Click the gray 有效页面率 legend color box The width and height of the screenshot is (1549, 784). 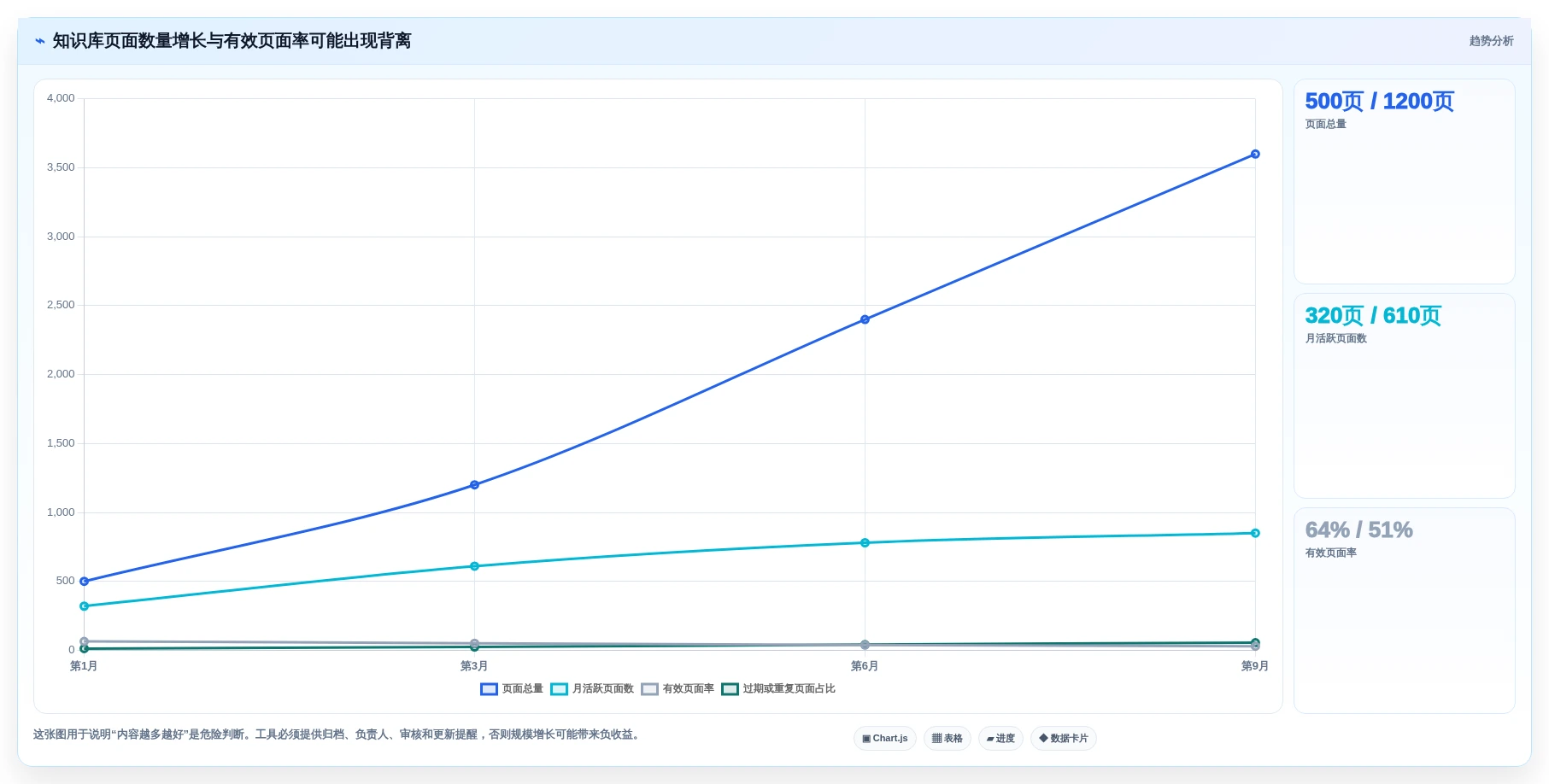pos(649,689)
